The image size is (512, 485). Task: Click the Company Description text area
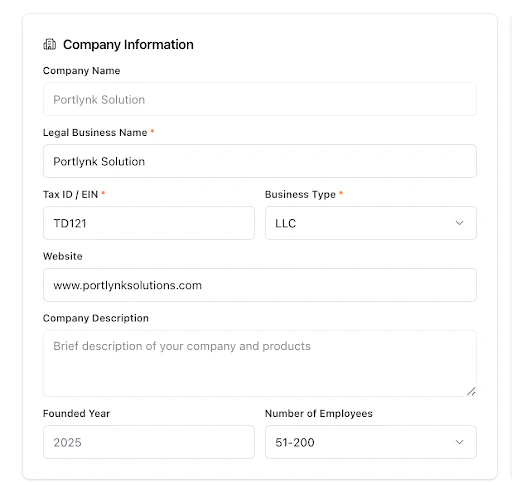(260, 363)
